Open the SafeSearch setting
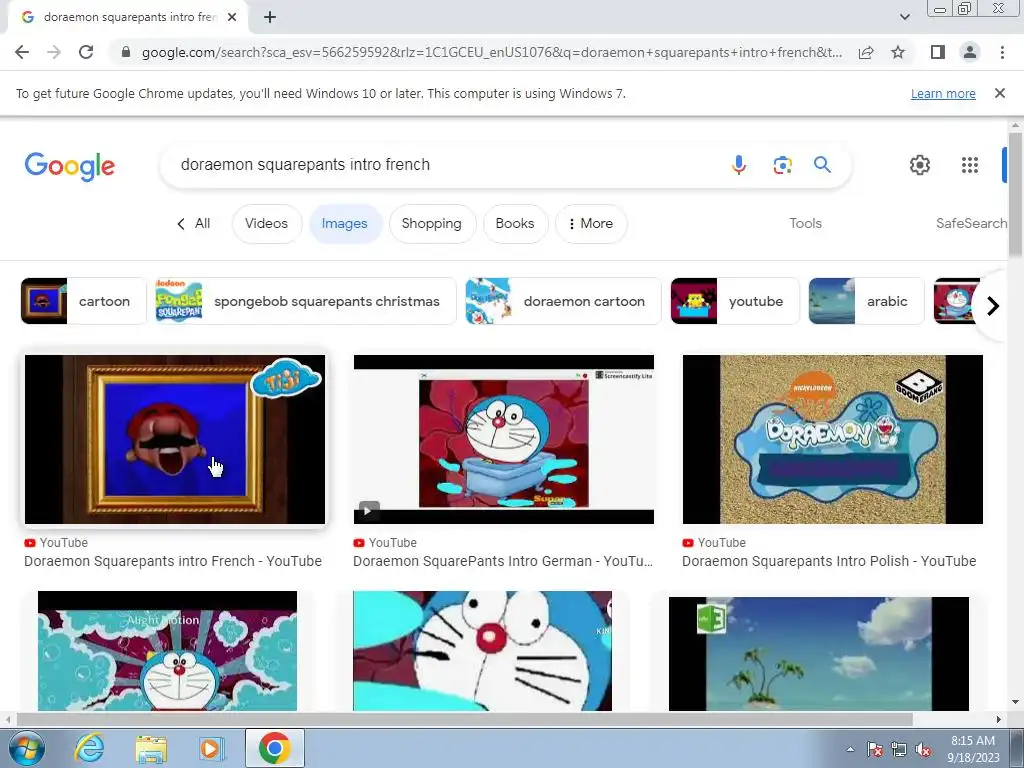 pyautogui.click(x=971, y=223)
